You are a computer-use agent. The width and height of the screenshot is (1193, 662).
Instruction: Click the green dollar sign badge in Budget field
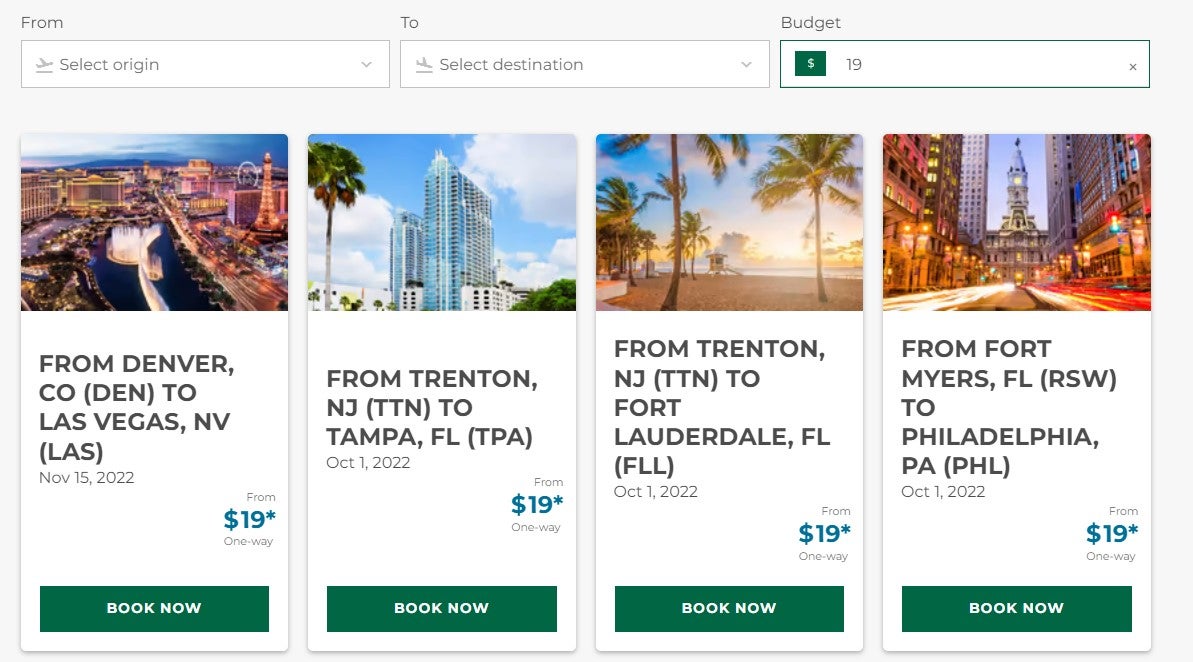[810, 64]
